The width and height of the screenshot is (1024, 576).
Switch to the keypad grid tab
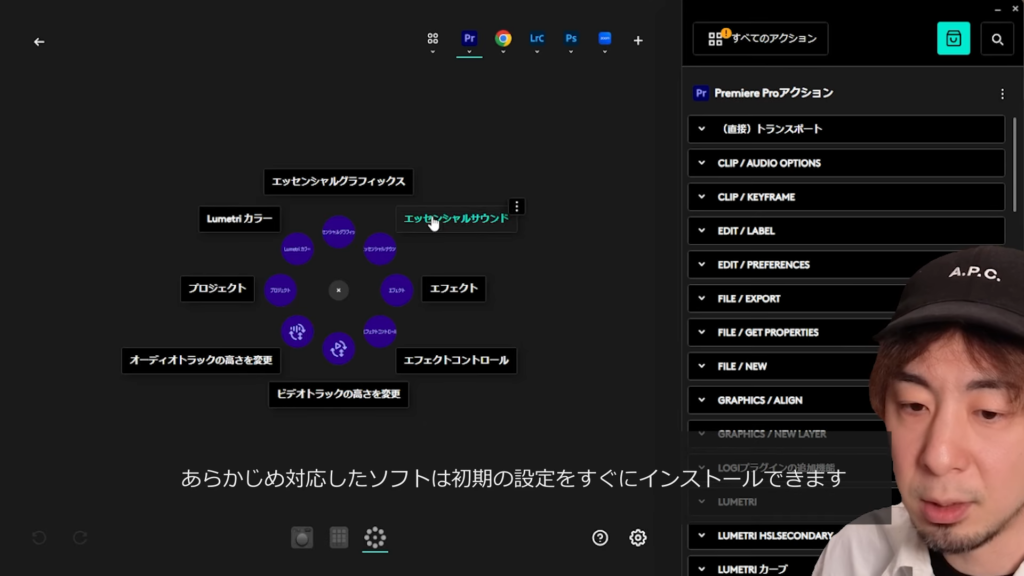(x=339, y=538)
